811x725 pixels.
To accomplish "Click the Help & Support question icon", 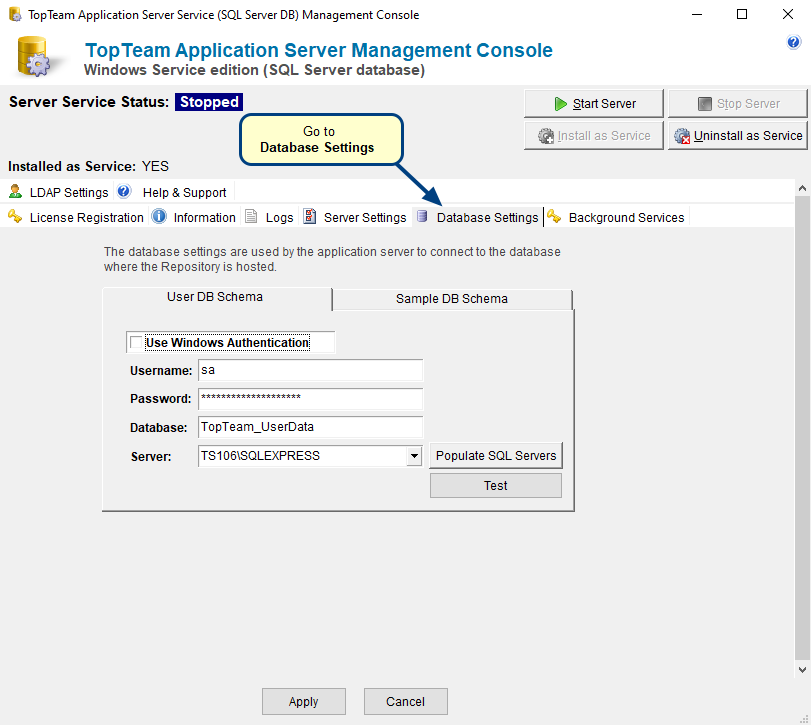I will coord(124,192).
